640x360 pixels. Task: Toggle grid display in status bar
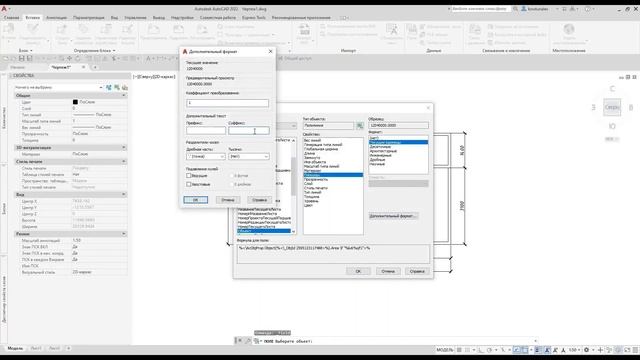click(459, 350)
